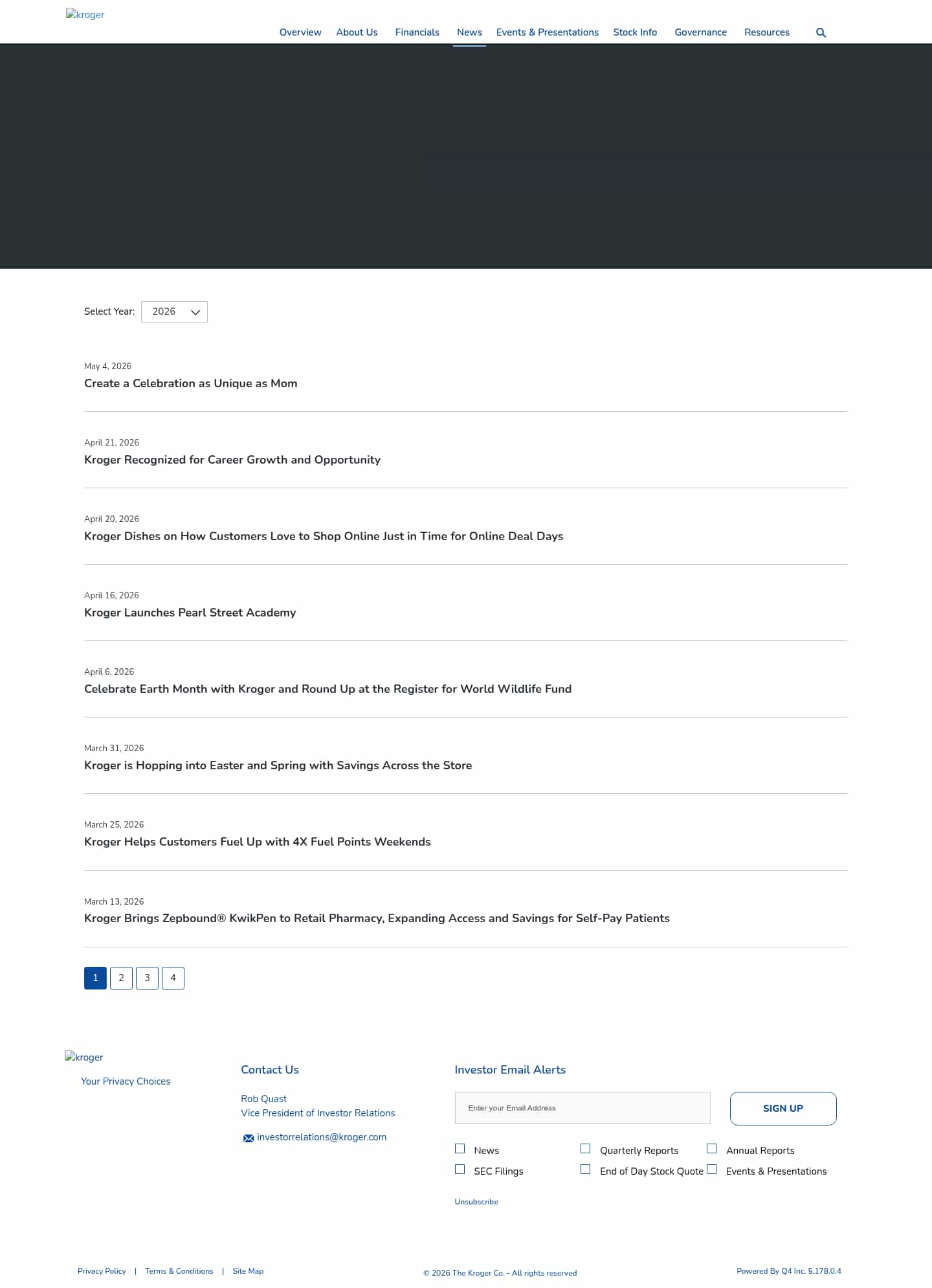The image size is (932, 1288).
Task: Tick the Events & Presentations alert checkbox
Action: [x=711, y=1169]
